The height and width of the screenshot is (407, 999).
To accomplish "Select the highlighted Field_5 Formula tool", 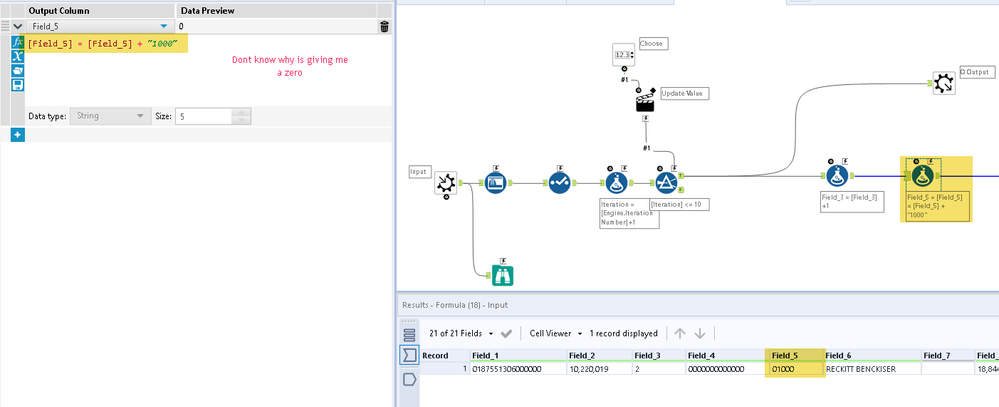I will point(923,176).
